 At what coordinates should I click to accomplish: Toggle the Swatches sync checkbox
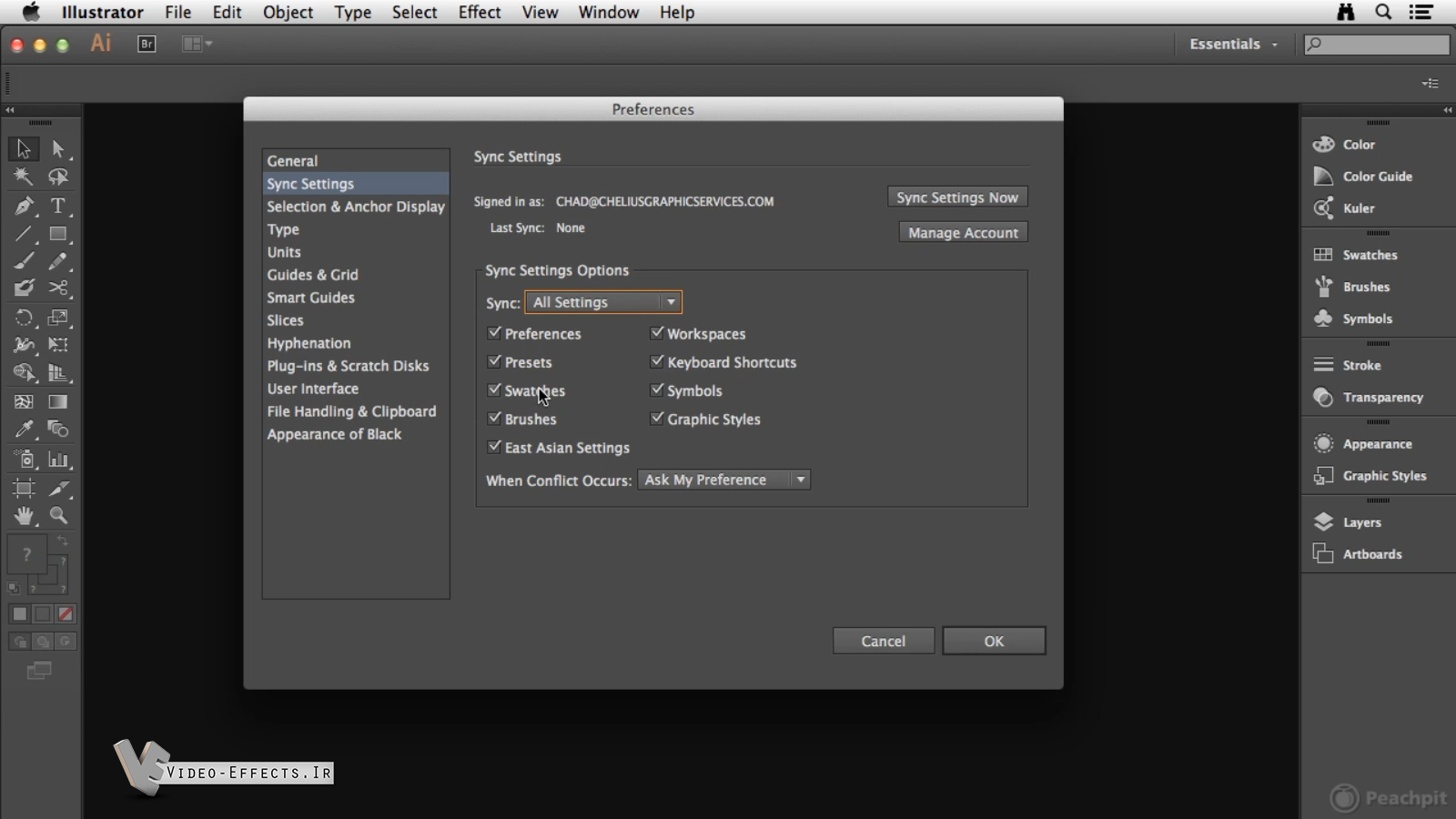[495, 389]
